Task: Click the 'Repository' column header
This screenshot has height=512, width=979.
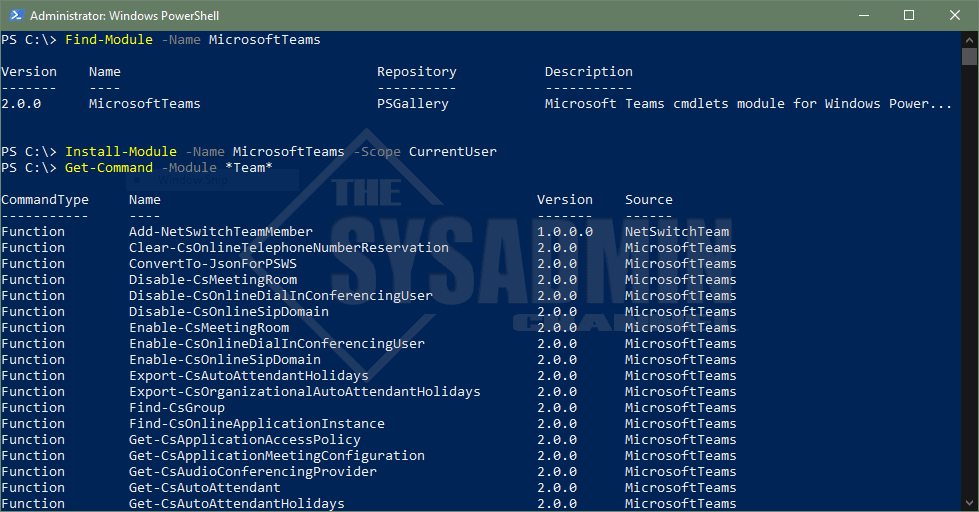Action: click(416, 72)
